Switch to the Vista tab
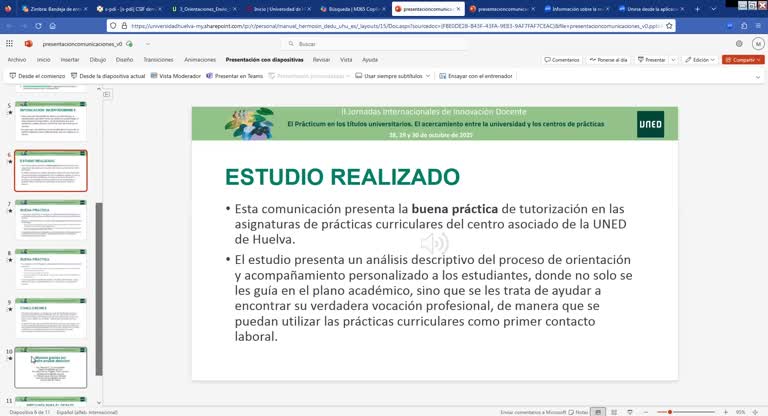768x416 pixels. [346, 60]
